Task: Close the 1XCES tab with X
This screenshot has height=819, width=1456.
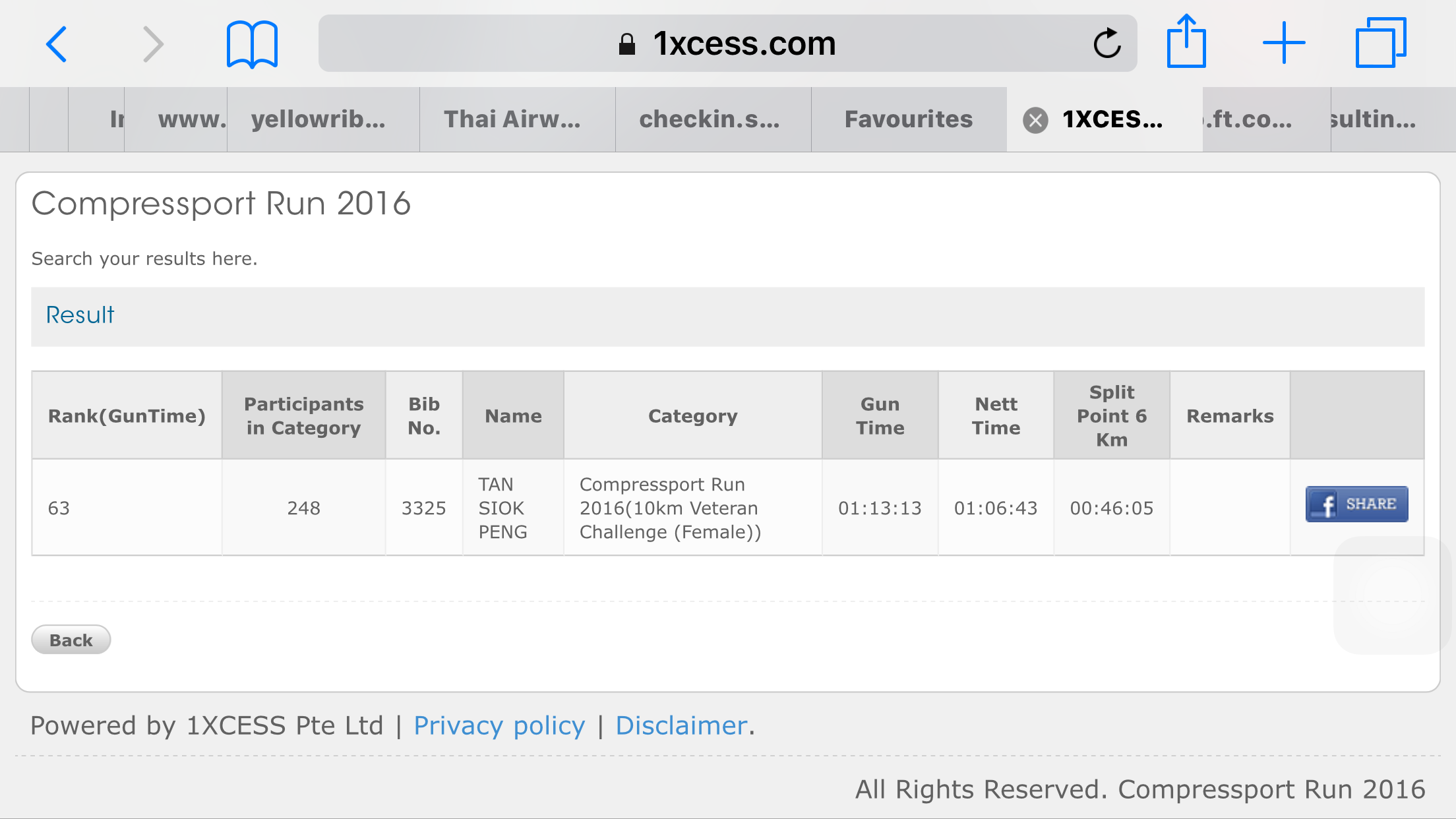Action: point(1035,120)
